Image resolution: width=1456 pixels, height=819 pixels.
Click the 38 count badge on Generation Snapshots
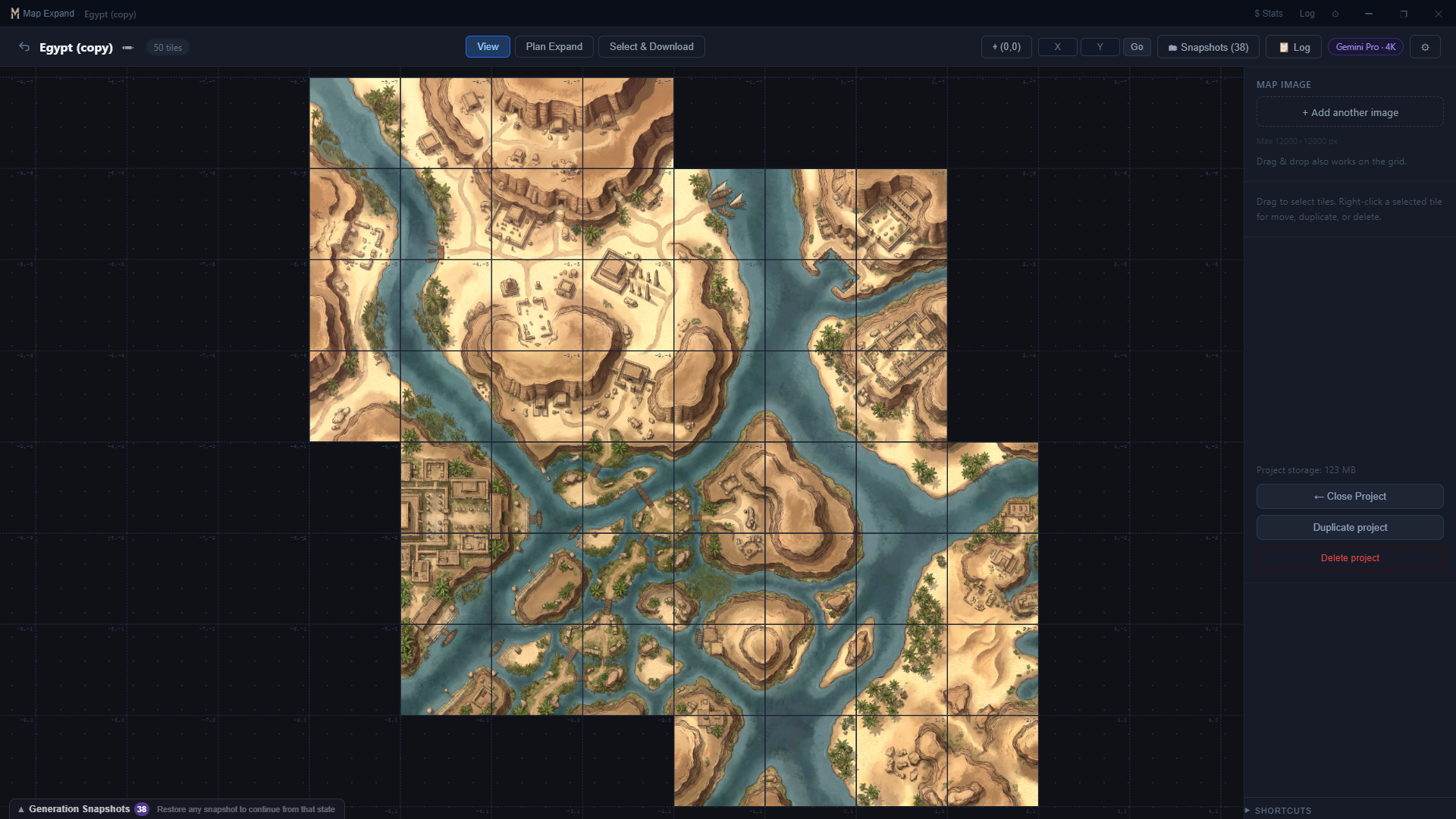142,809
